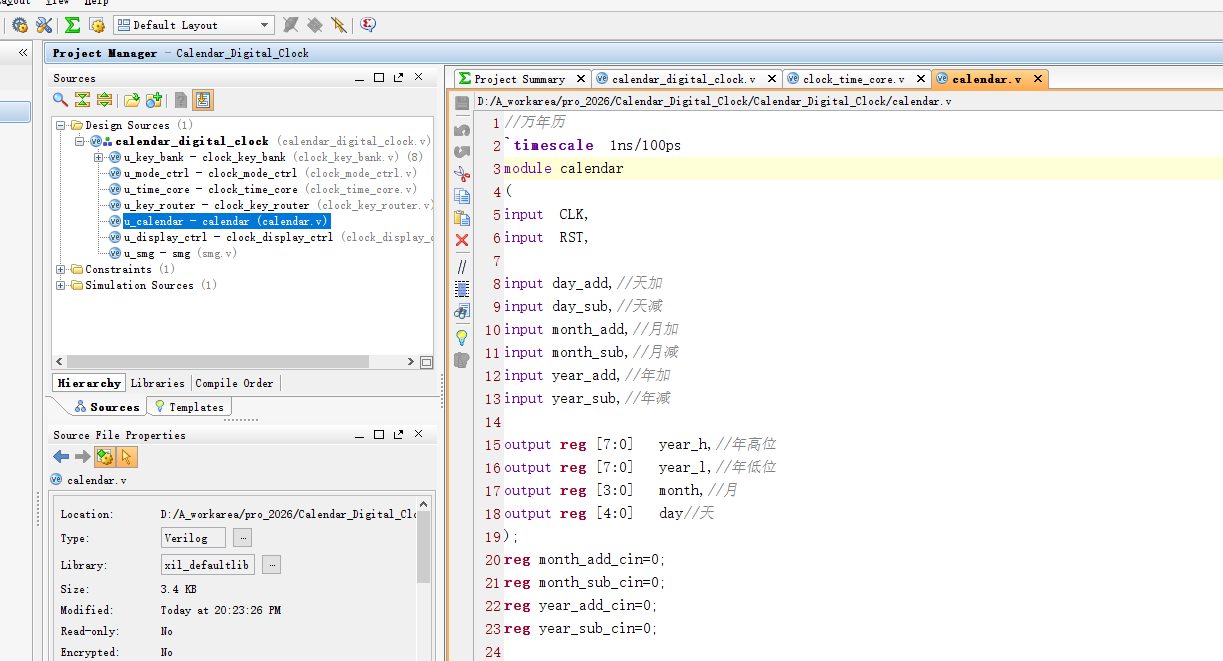This screenshot has height=661, width=1223.
Task: Click Collapse All icon in Sources panel
Action: point(82,100)
